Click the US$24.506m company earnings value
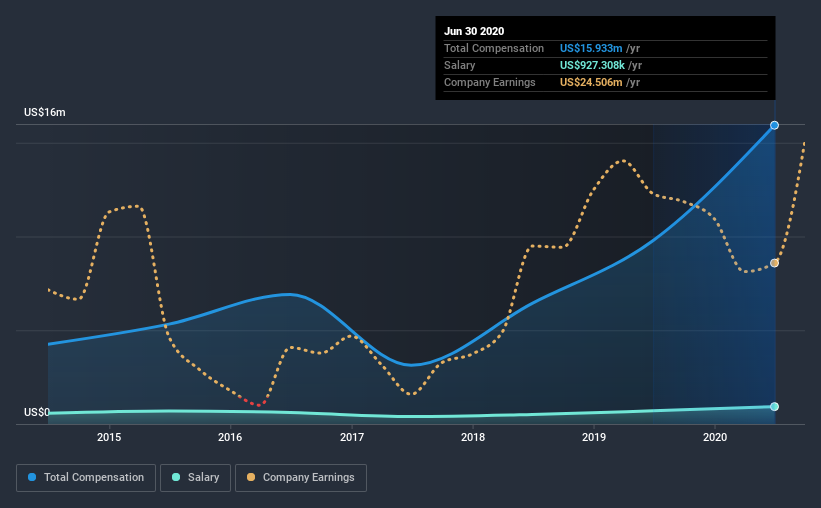This screenshot has height=508, width=821. point(591,82)
